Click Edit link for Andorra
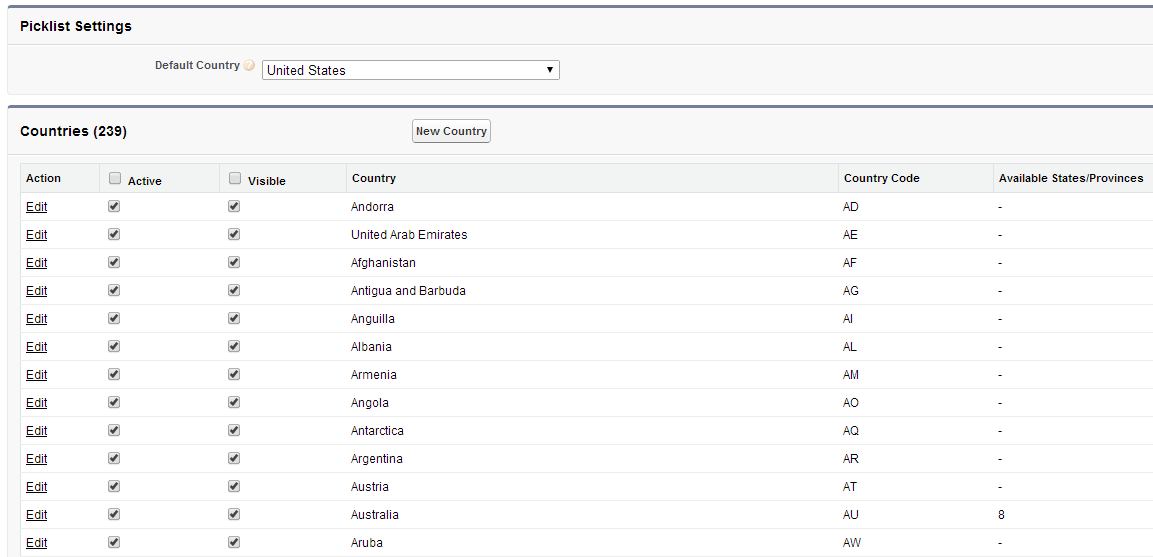 (x=37, y=207)
